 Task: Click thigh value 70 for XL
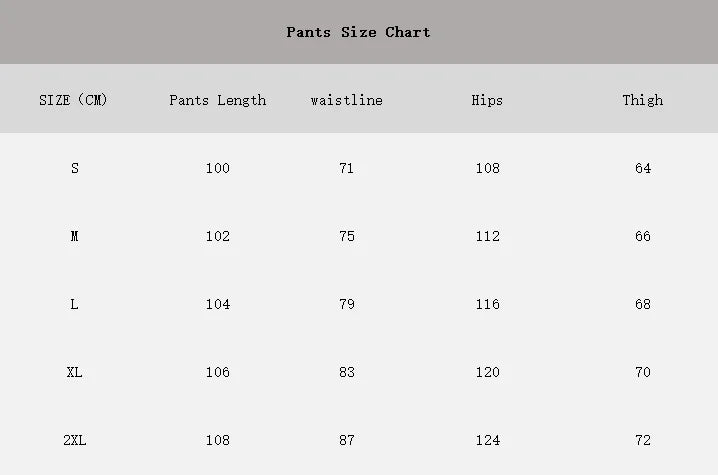[x=643, y=372]
